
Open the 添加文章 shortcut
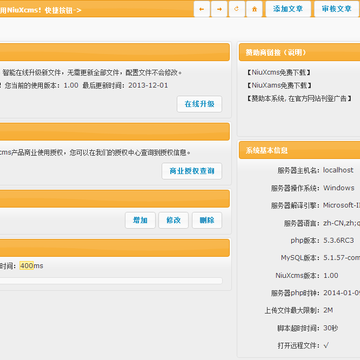click(x=288, y=9)
